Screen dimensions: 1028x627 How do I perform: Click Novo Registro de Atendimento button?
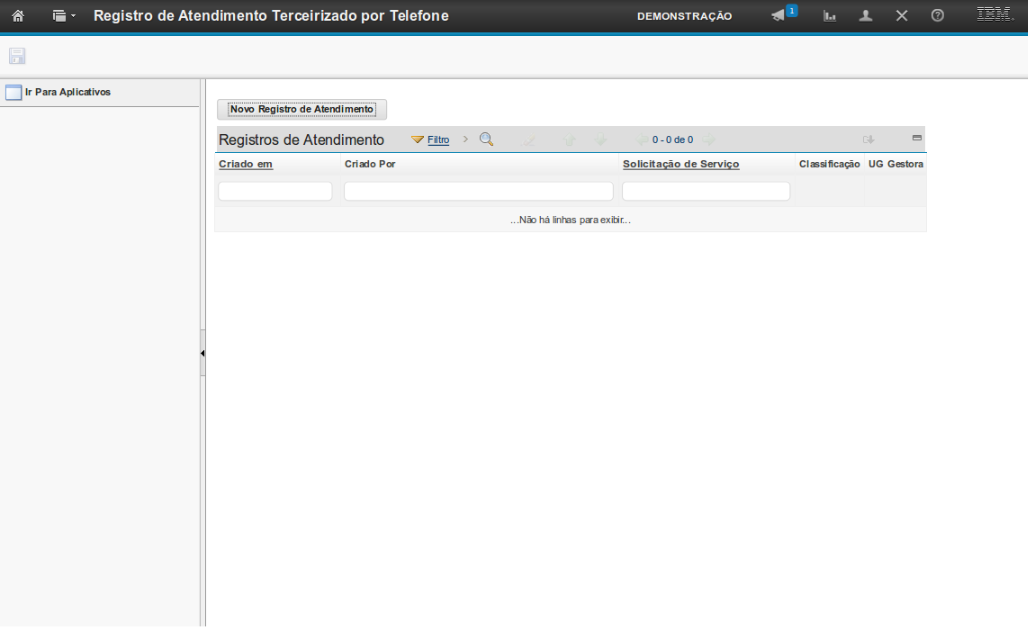302,109
